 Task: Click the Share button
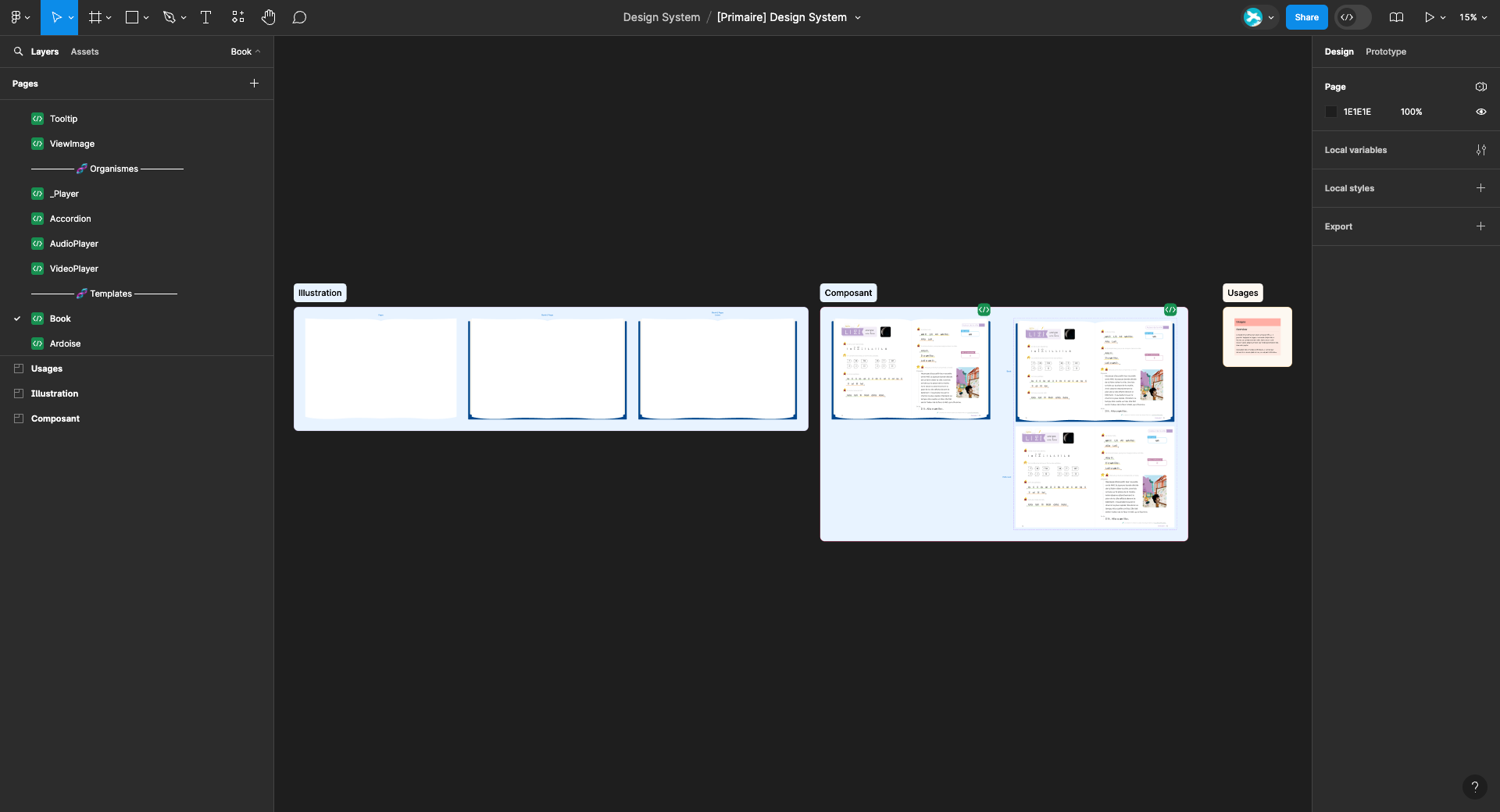click(x=1306, y=17)
